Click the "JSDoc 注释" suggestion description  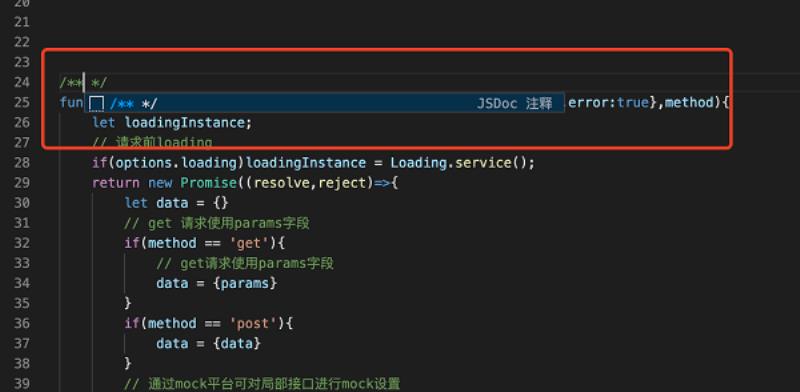click(x=514, y=104)
